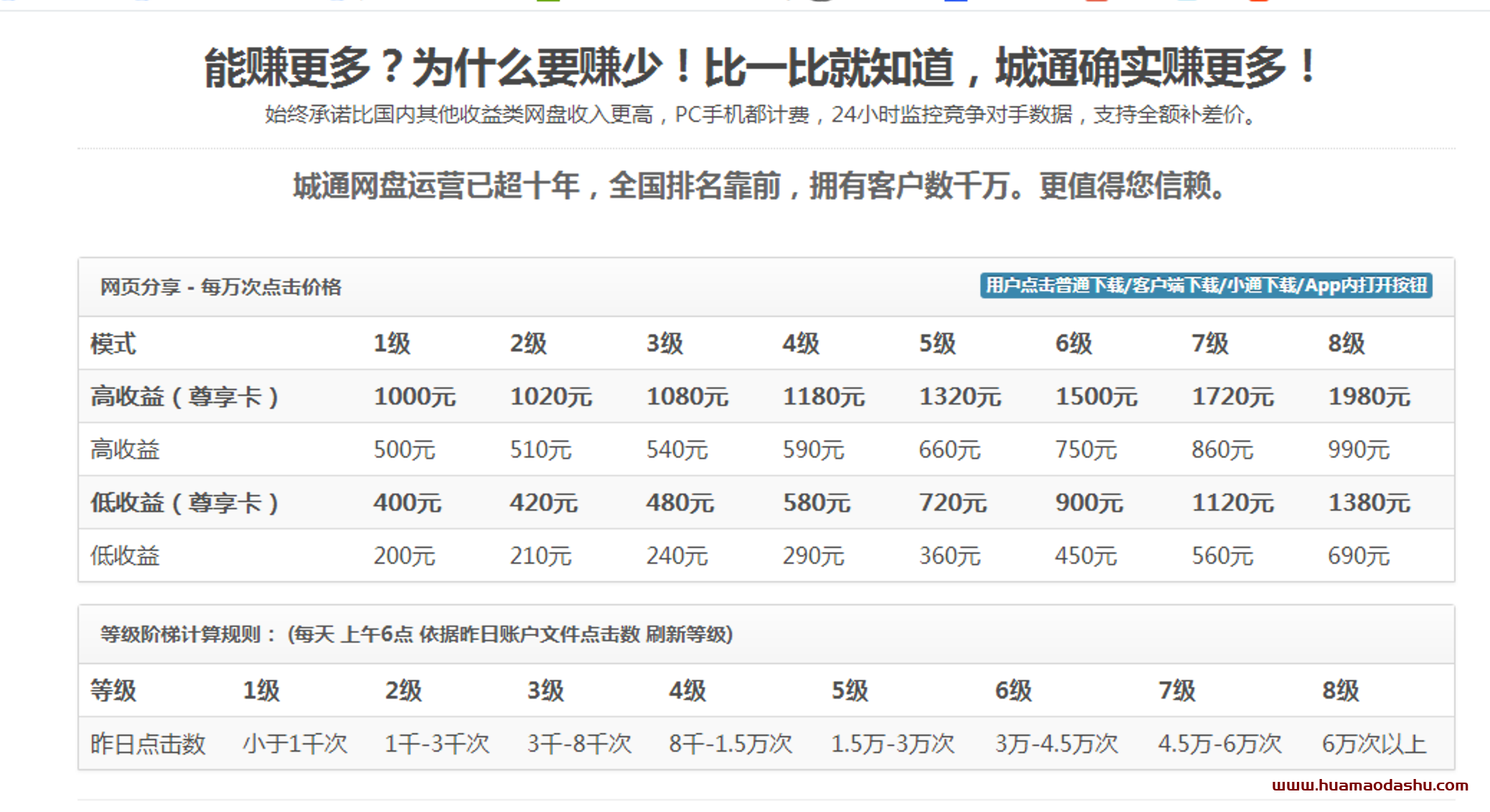Select the 1020元 price cell
Viewport: 1490px width, 812px height.
pyautogui.click(x=551, y=397)
